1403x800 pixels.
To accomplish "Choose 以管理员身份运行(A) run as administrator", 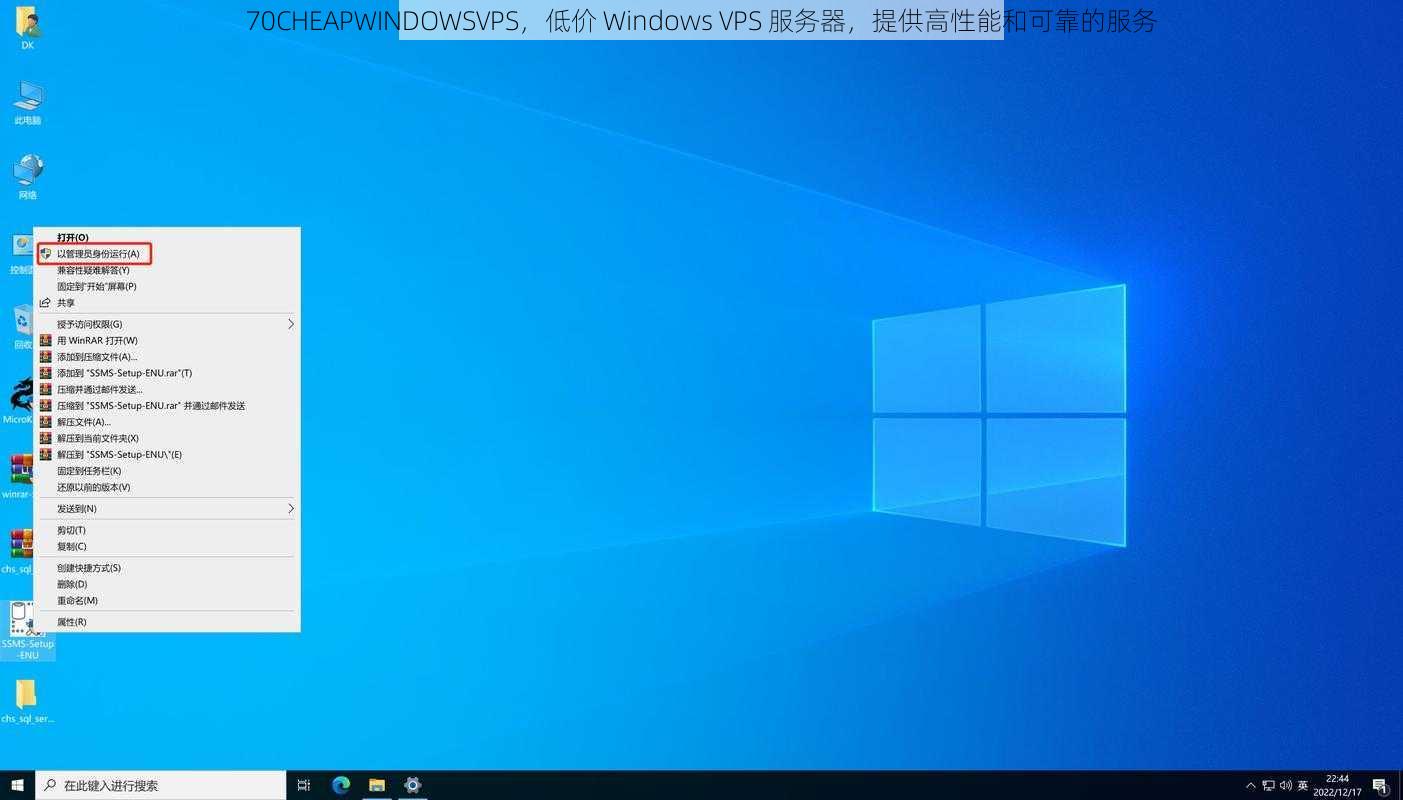I will (x=167, y=254).
